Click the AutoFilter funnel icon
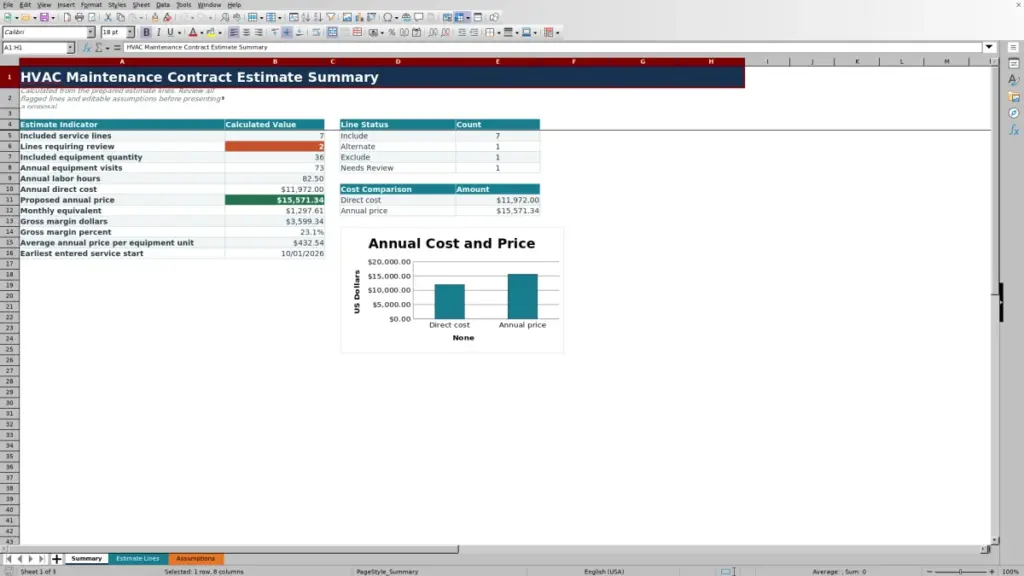This screenshot has width=1024, height=576. pos(330,17)
